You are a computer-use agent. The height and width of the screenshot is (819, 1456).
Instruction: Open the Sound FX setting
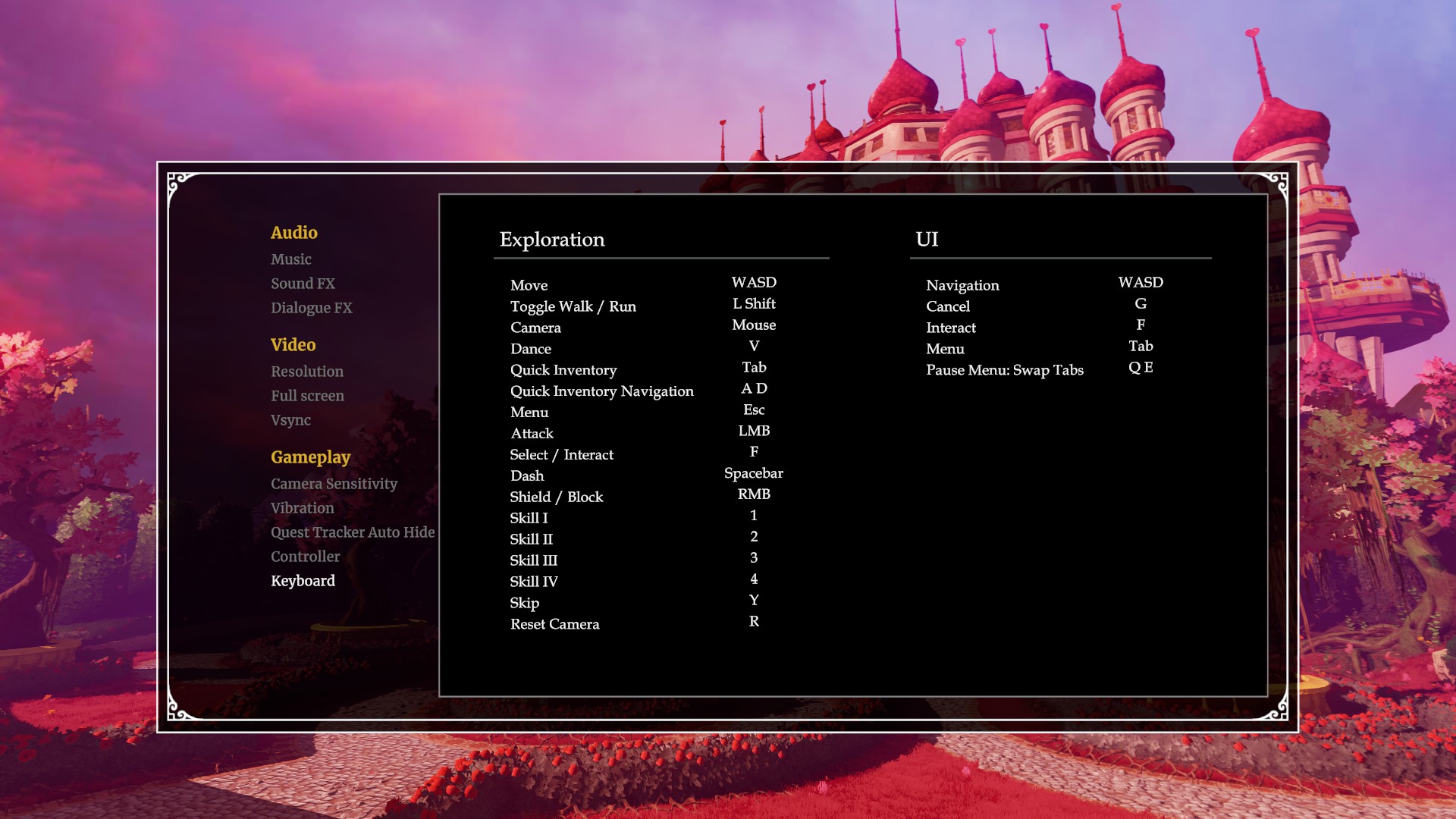click(303, 284)
